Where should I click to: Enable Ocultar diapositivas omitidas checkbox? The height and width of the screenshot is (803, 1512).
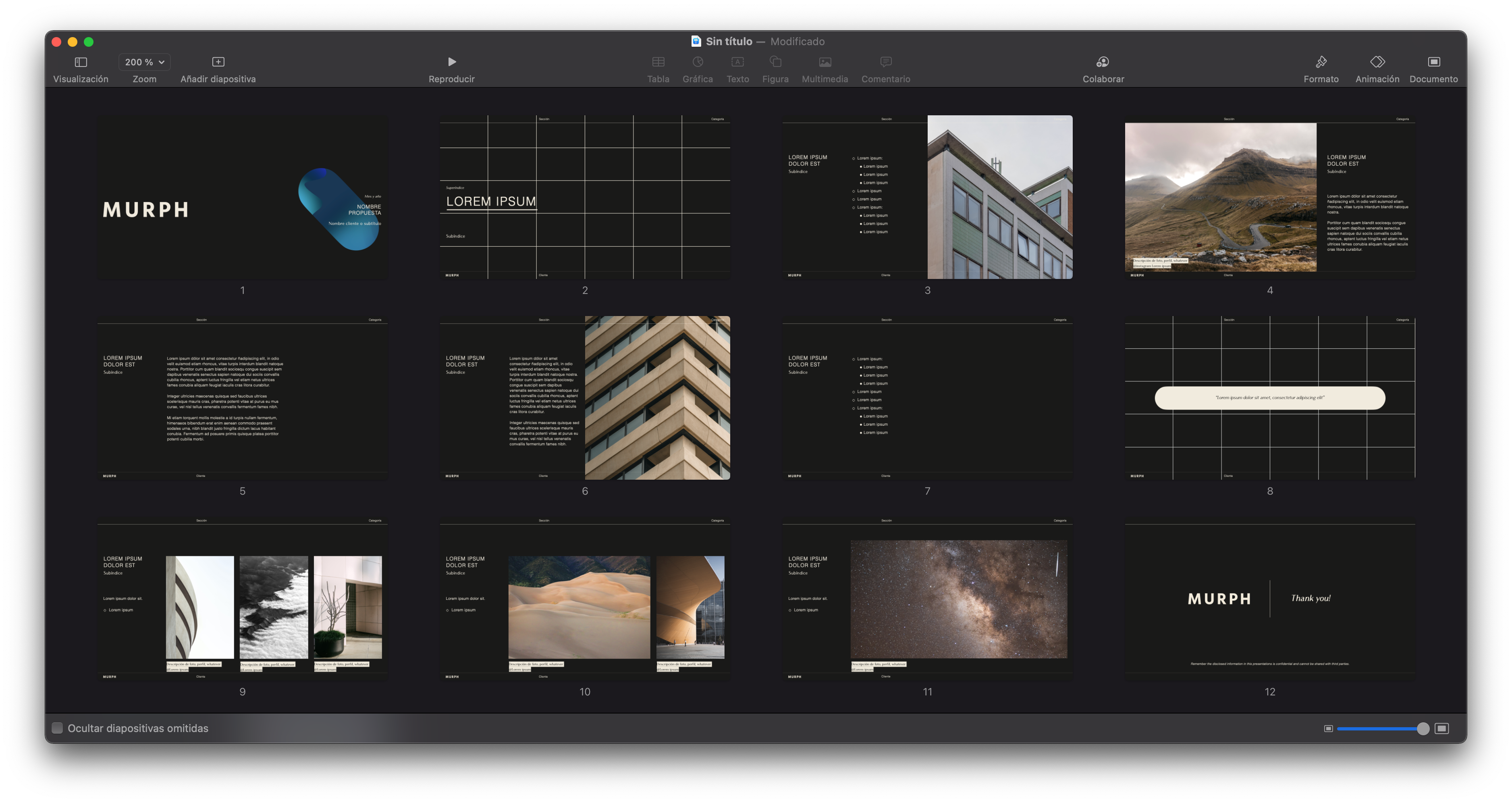coord(58,728)
